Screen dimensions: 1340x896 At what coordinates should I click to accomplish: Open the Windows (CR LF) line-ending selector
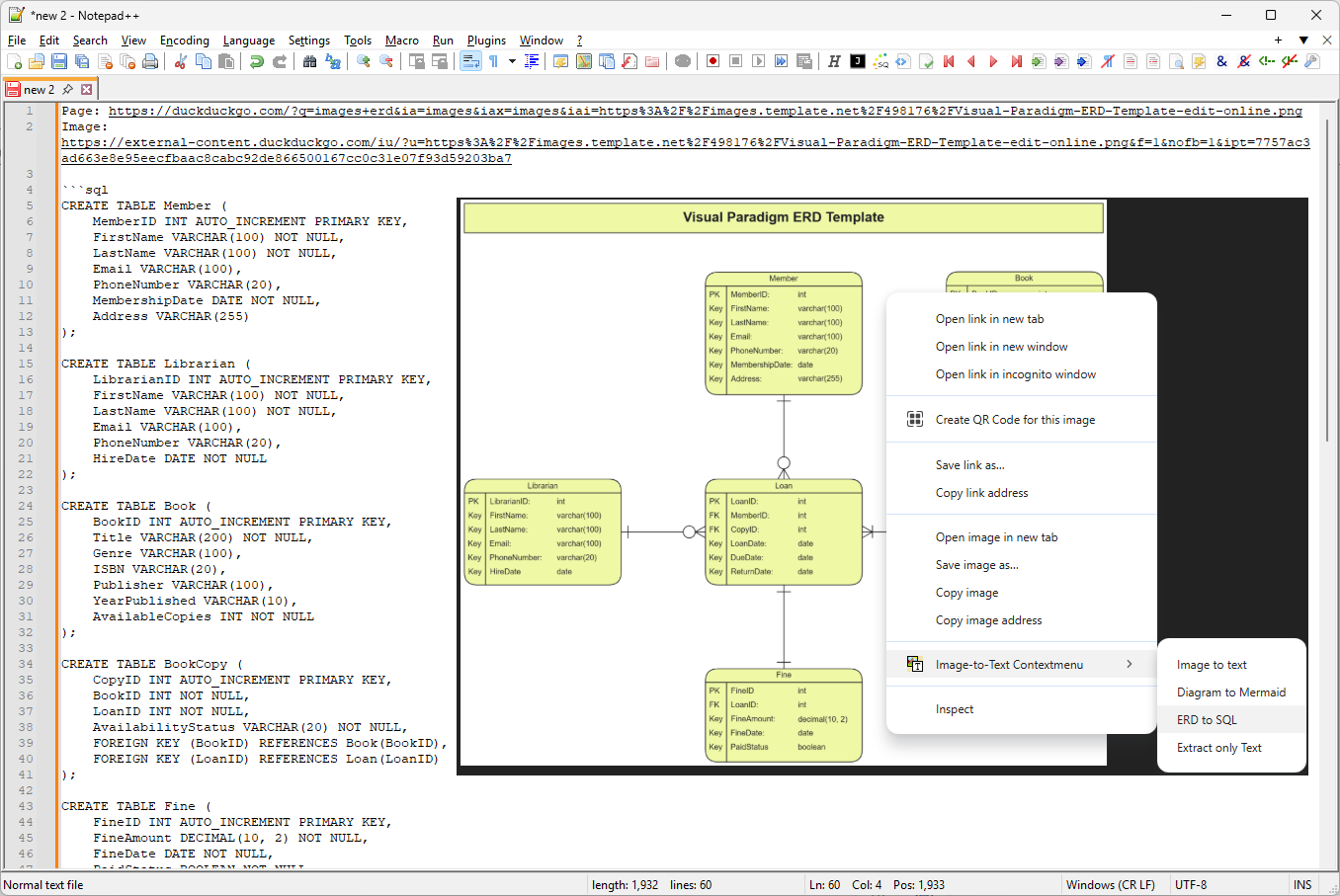pyautogui.click(x=1110, y=885)
